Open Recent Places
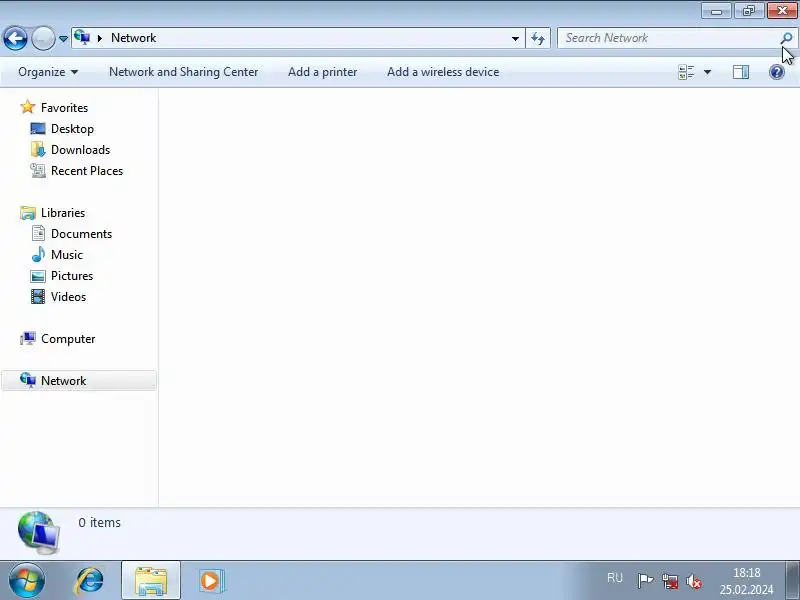The image size is (800, 600). [x=87, y=170]
